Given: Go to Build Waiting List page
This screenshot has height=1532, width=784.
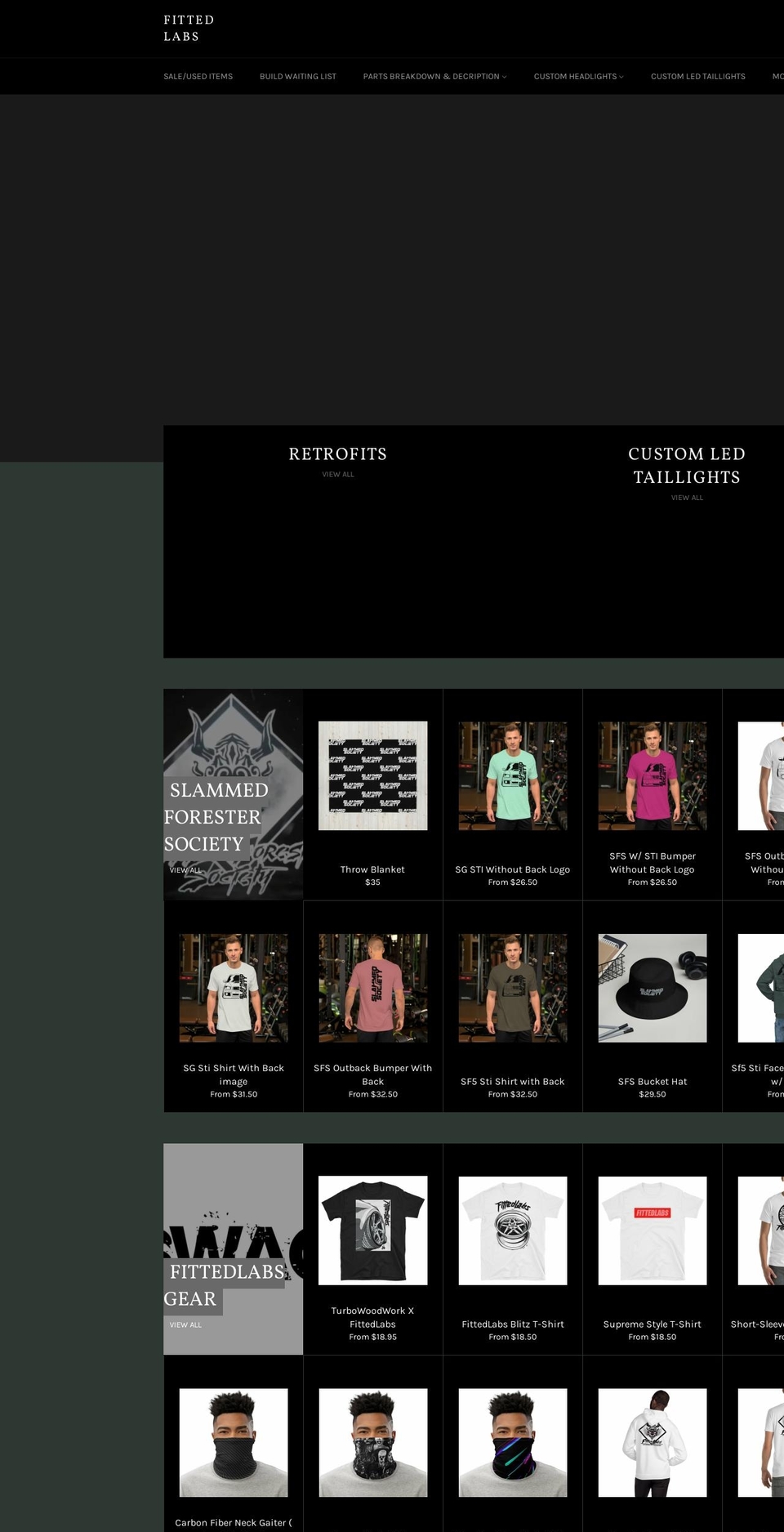Looking at the screenshot, I should (x=298, y=77).
